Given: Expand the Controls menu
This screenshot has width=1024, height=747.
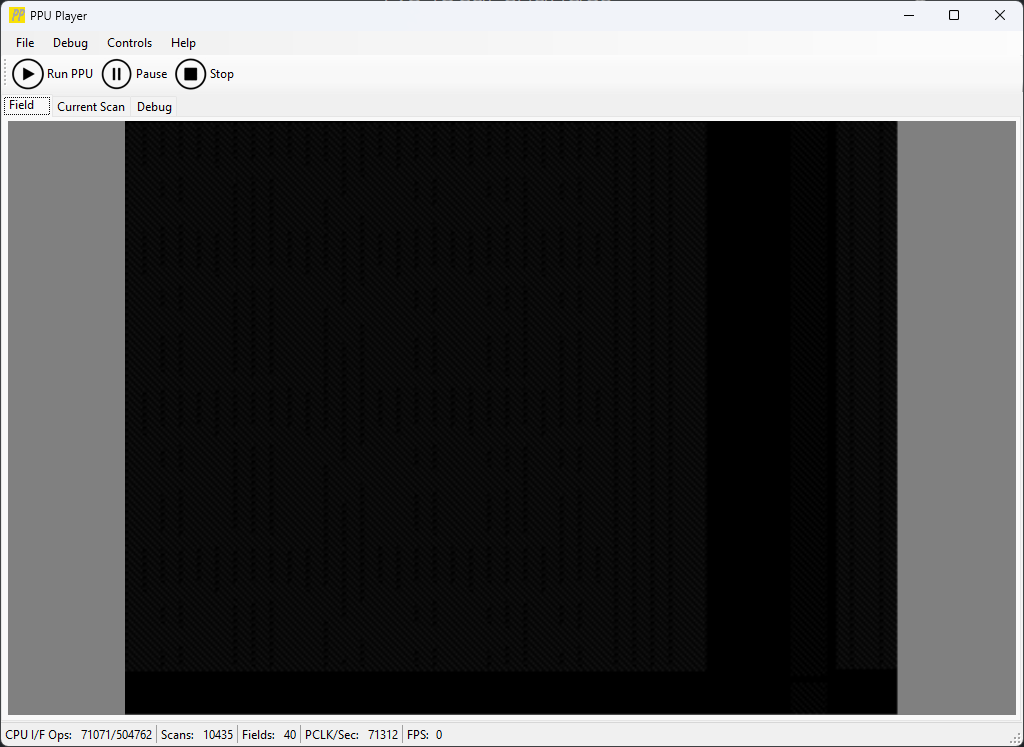Looking at the screenshot, I should (x=129, y=43).
